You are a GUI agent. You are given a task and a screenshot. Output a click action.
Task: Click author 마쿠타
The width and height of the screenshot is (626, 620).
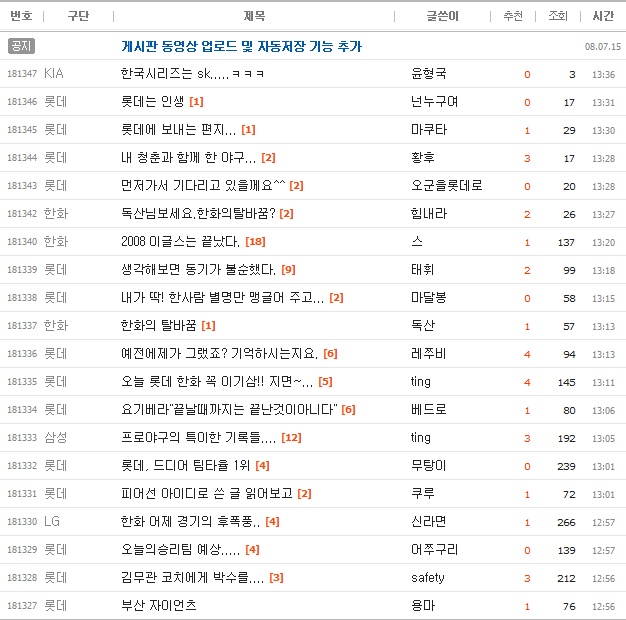tap(429, 129)
